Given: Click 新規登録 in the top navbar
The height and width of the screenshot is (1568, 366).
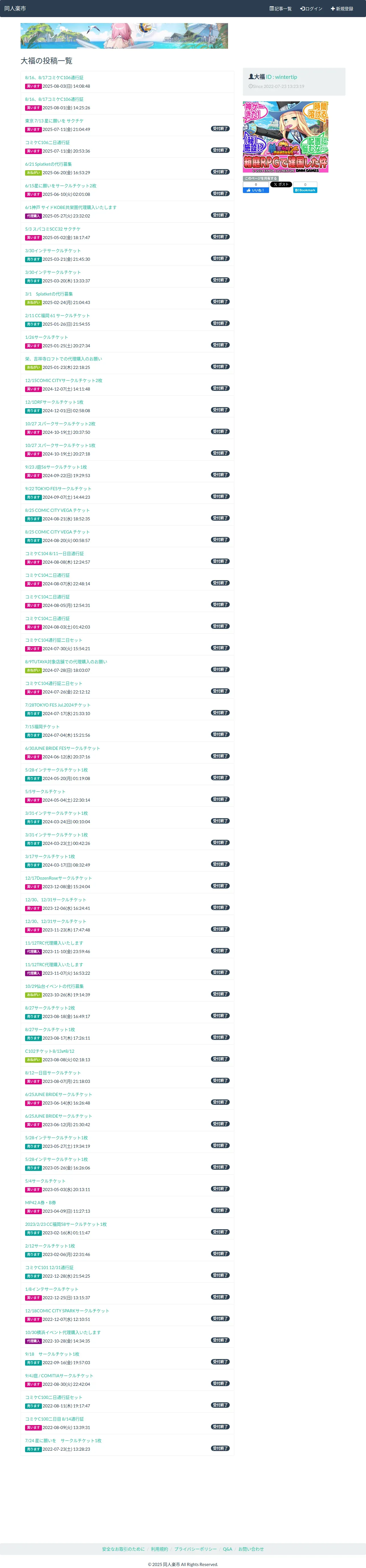Looking at the screenshot, I should (342, 9).
